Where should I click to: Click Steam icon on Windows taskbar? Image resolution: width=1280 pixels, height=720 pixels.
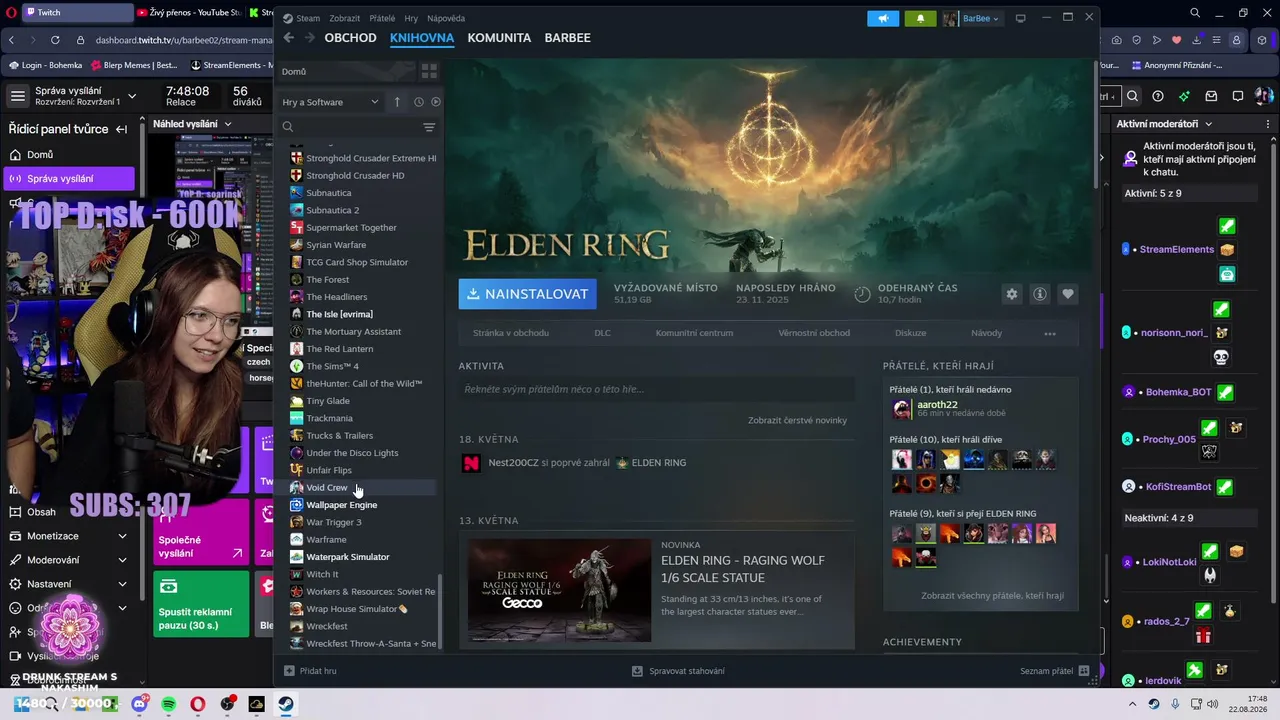tap(286, 704)
